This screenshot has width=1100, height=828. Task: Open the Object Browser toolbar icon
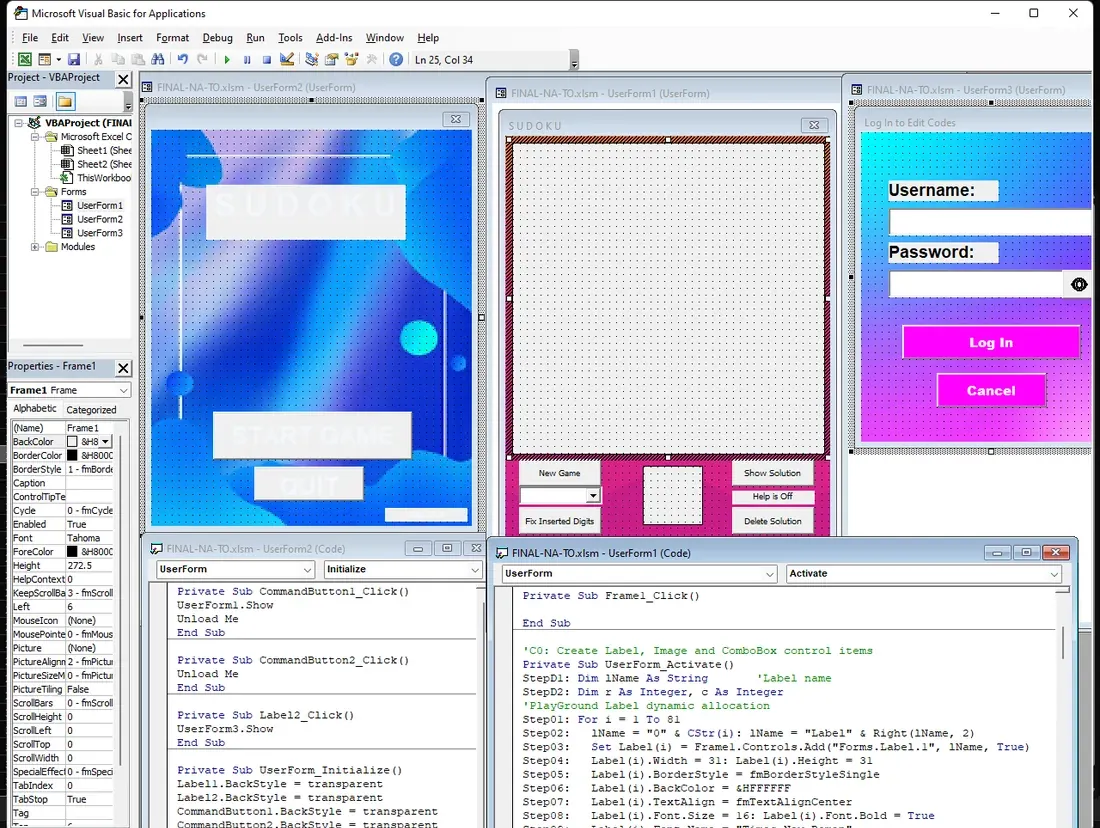click(351, 60)
